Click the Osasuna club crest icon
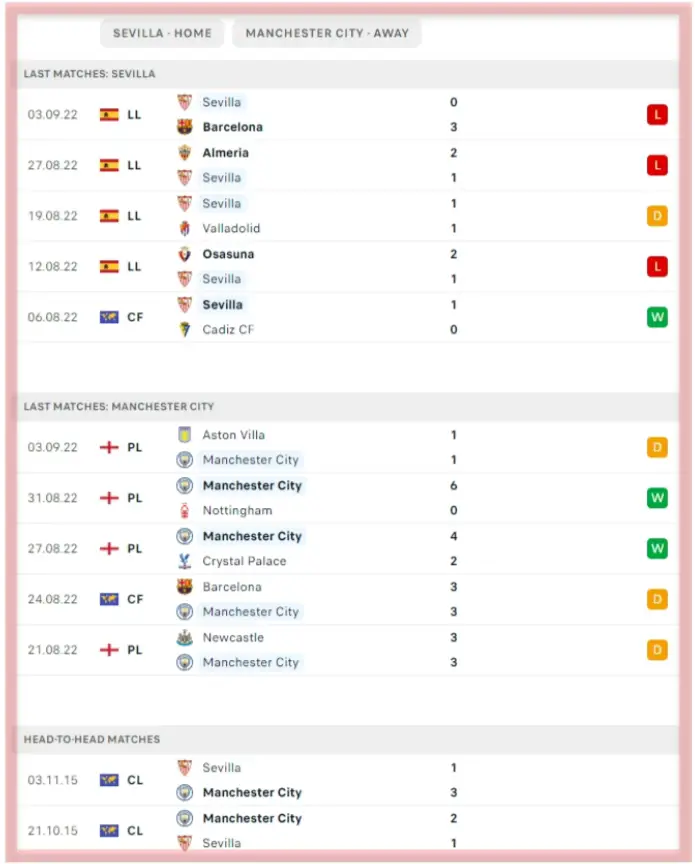This screenshot has width=695, height=864. pyautogui.click(x=184, y=254)
